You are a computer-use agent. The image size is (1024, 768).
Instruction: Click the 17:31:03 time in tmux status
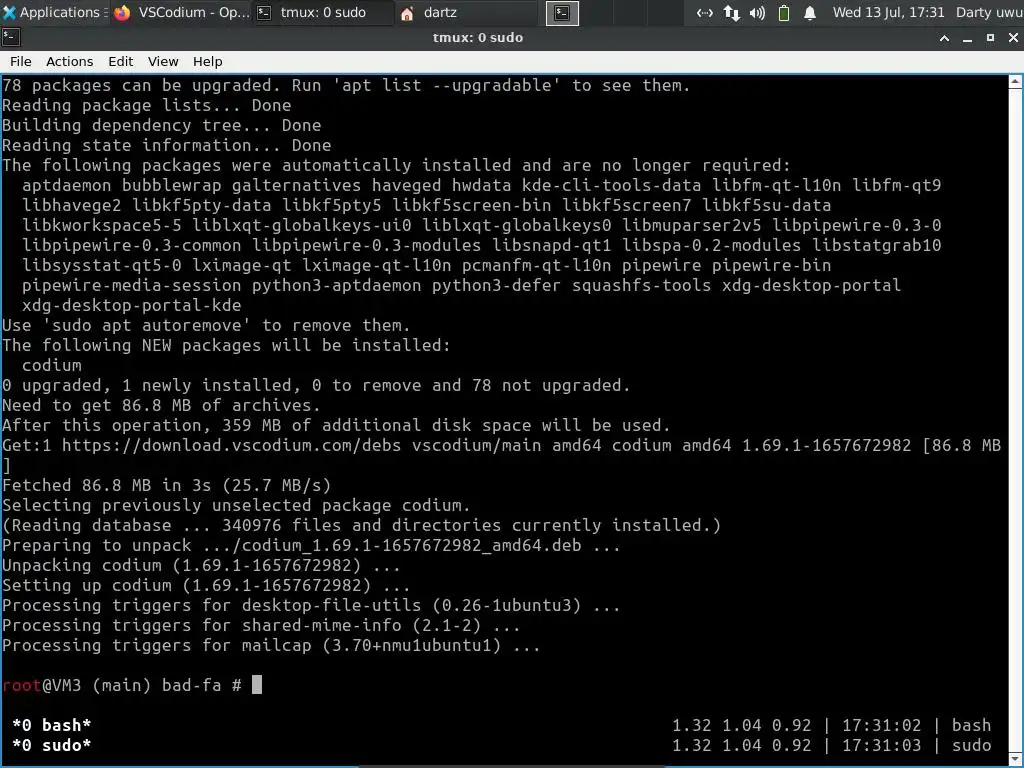click(882, 745)
